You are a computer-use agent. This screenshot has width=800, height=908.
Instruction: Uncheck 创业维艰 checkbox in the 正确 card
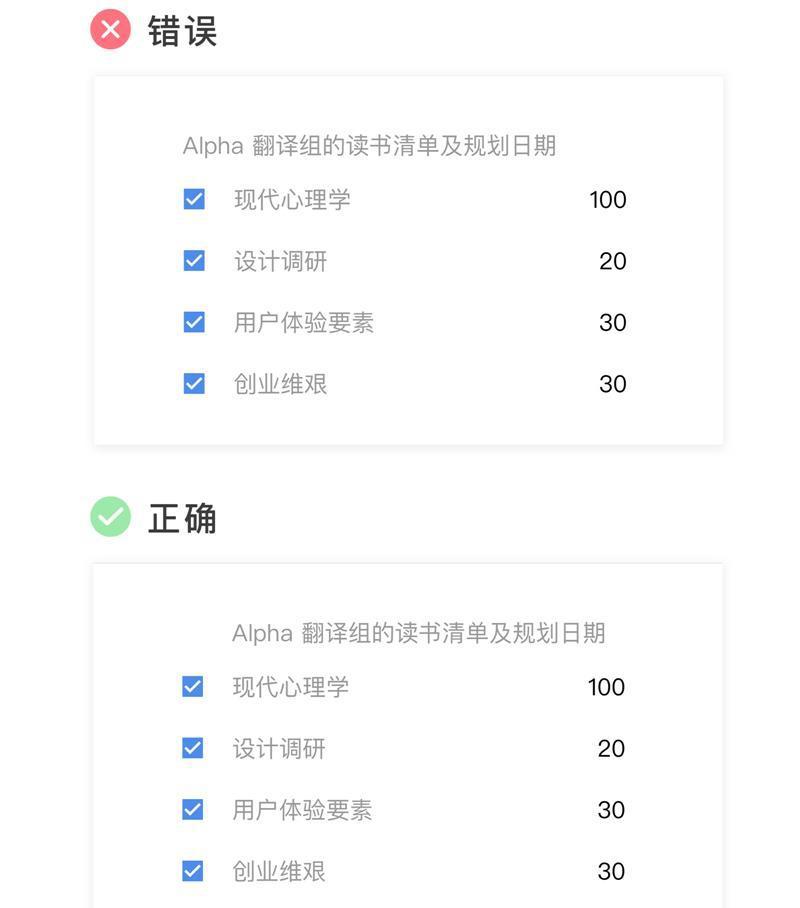[x=192, y=871]
